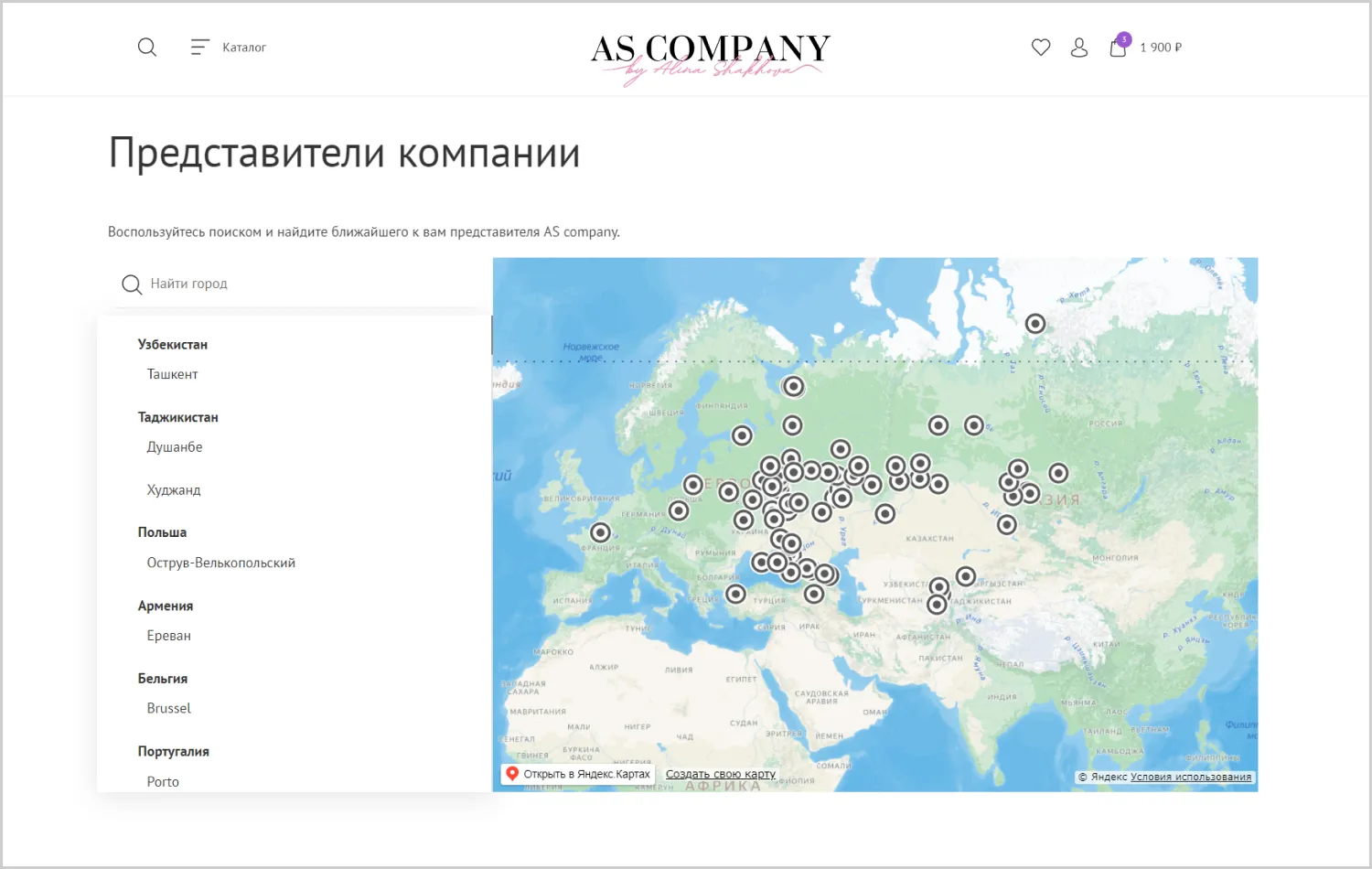1372x869 pixels.
Task: Open user account profile icon
Action: (x=1079, y=47)
